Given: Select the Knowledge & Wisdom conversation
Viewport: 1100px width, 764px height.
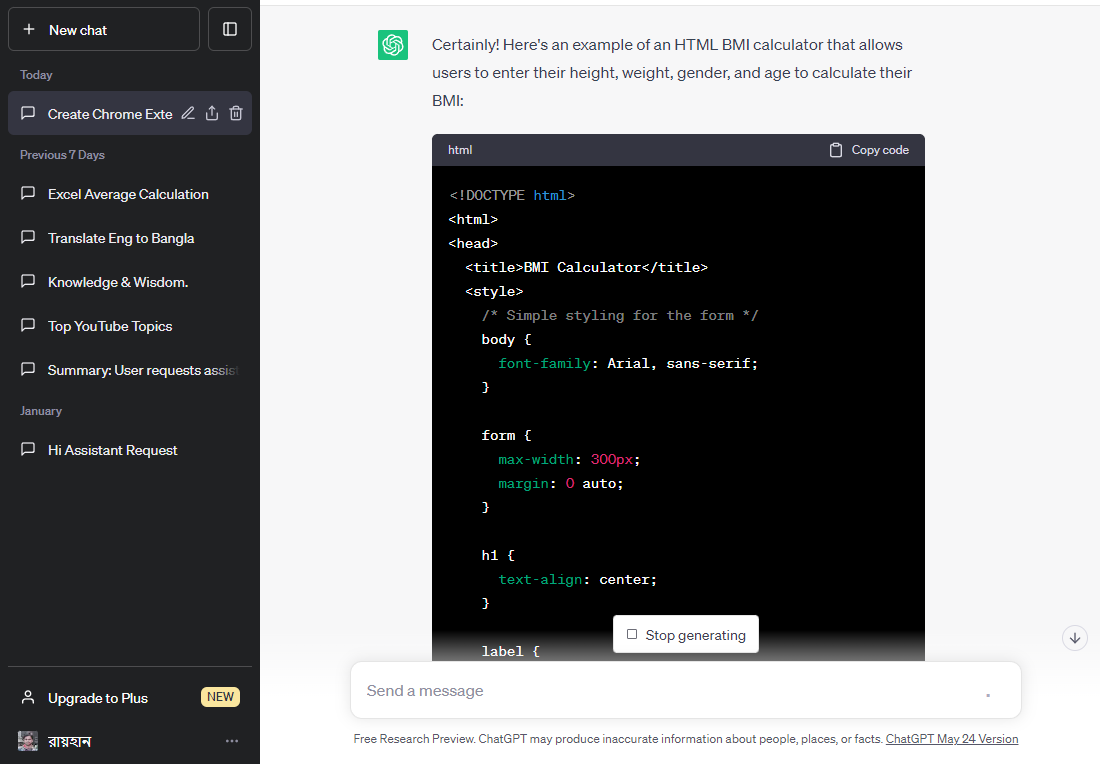Looking at the screenshot, I should point(118,282).
